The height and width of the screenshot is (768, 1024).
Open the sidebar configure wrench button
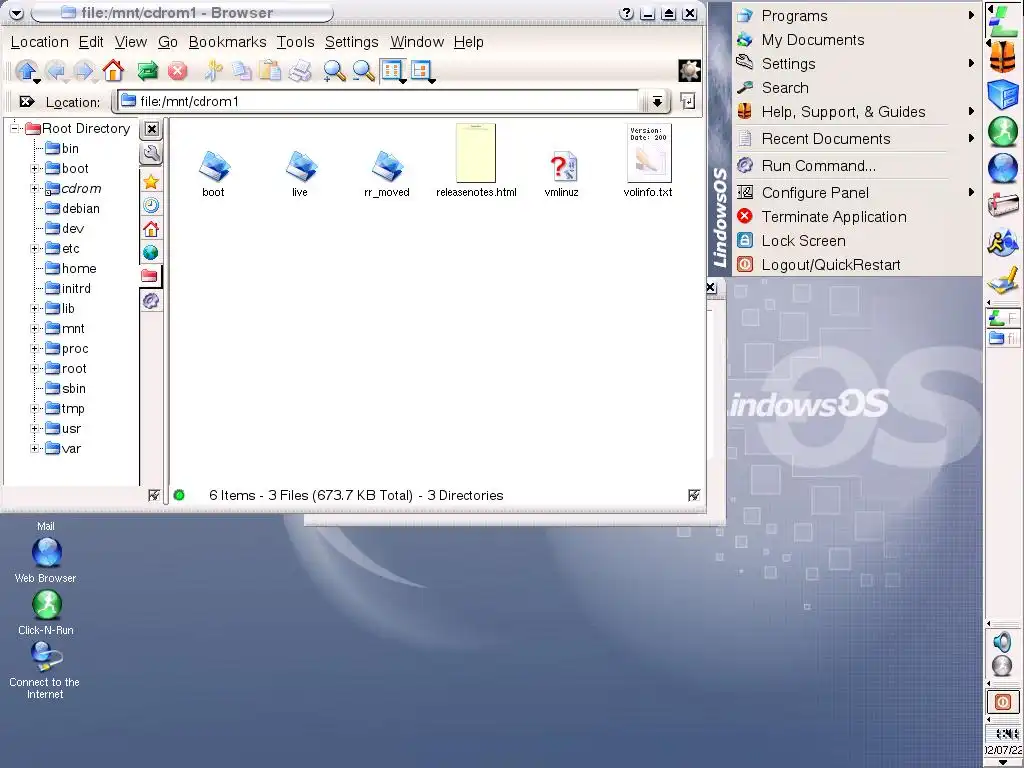pyautogui.click(x=151, y=154)
